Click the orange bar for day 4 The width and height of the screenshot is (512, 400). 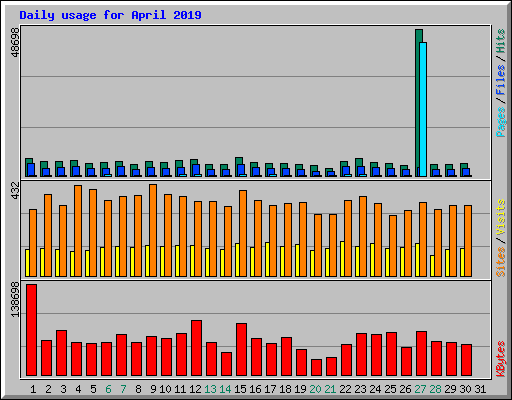click(78, 231)
